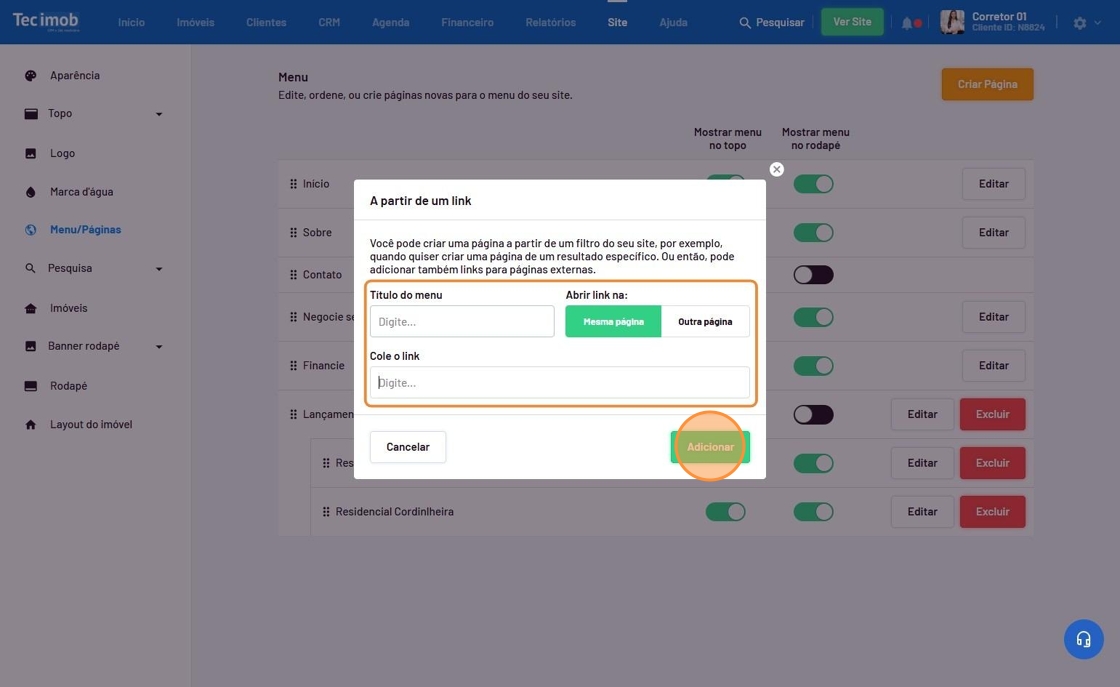Image resolution: width=1120 pixels, height=687 pixels.
Task: Select Outra página link option
Action: click(x=705, y=322)
